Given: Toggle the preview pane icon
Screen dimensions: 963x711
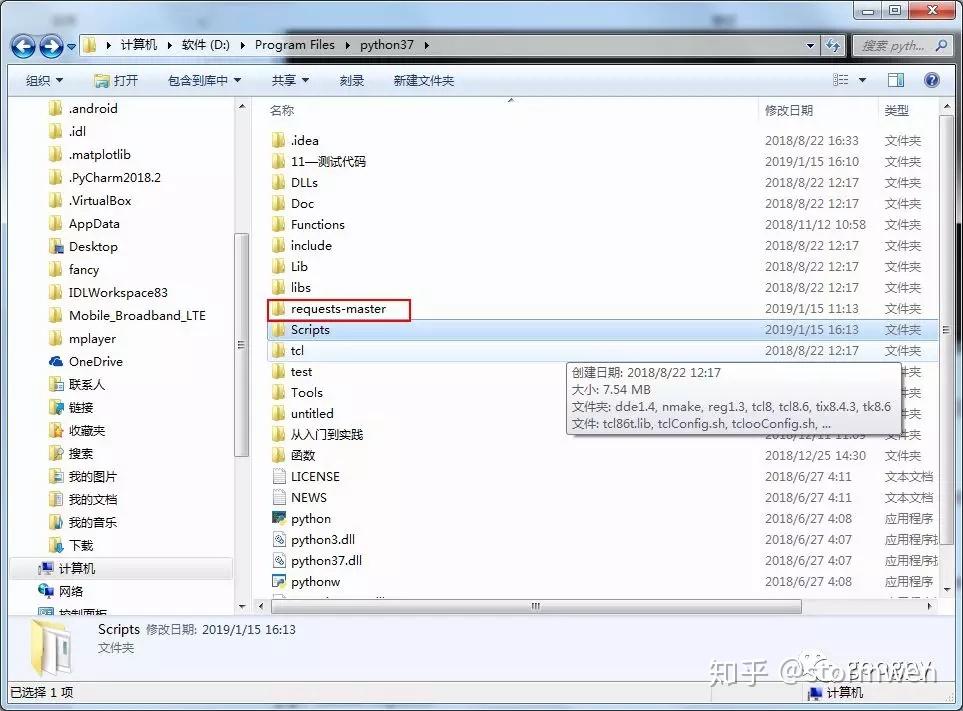Looking at the screenshot, I should tap(895, 80).
